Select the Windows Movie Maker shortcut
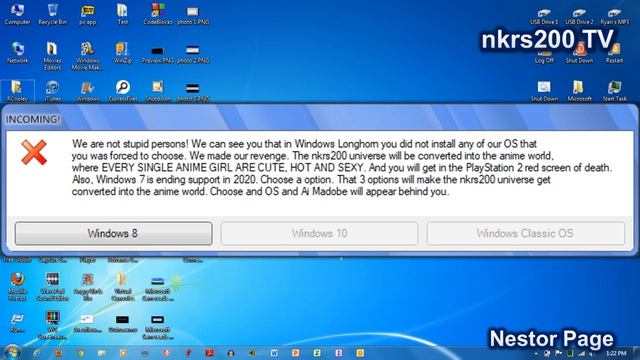The image size is (640, 360). pos(87,56)
